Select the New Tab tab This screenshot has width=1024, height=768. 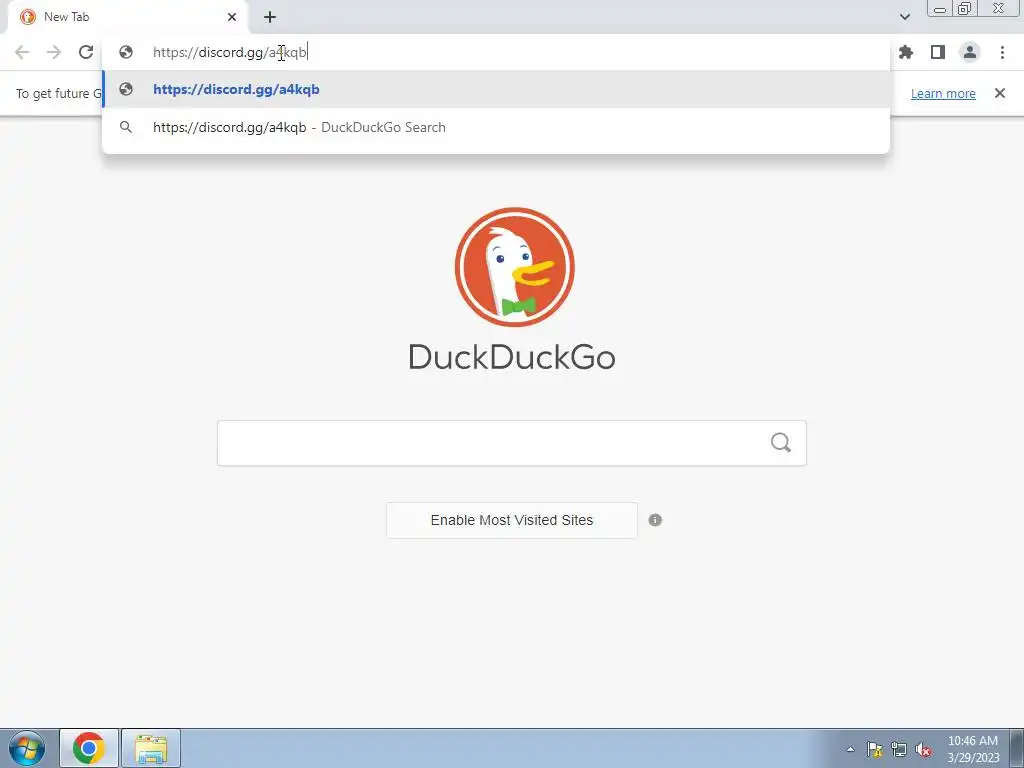click(x=129, y=17)
